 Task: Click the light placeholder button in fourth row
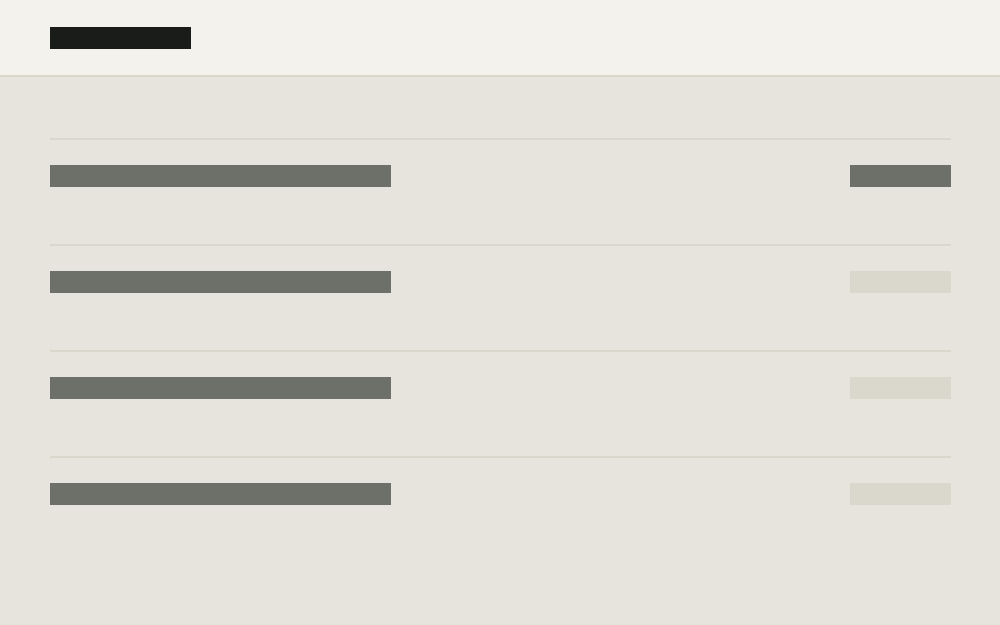click(901, 494)
